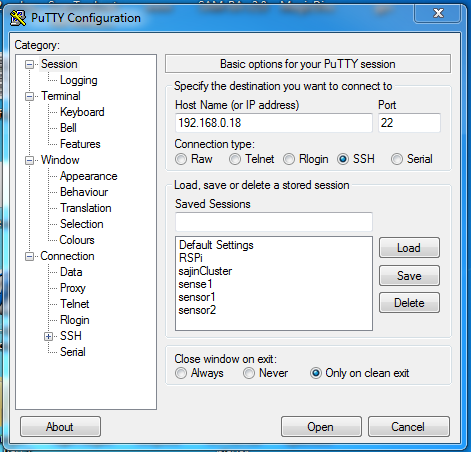Click the About button

coord(60,426)
